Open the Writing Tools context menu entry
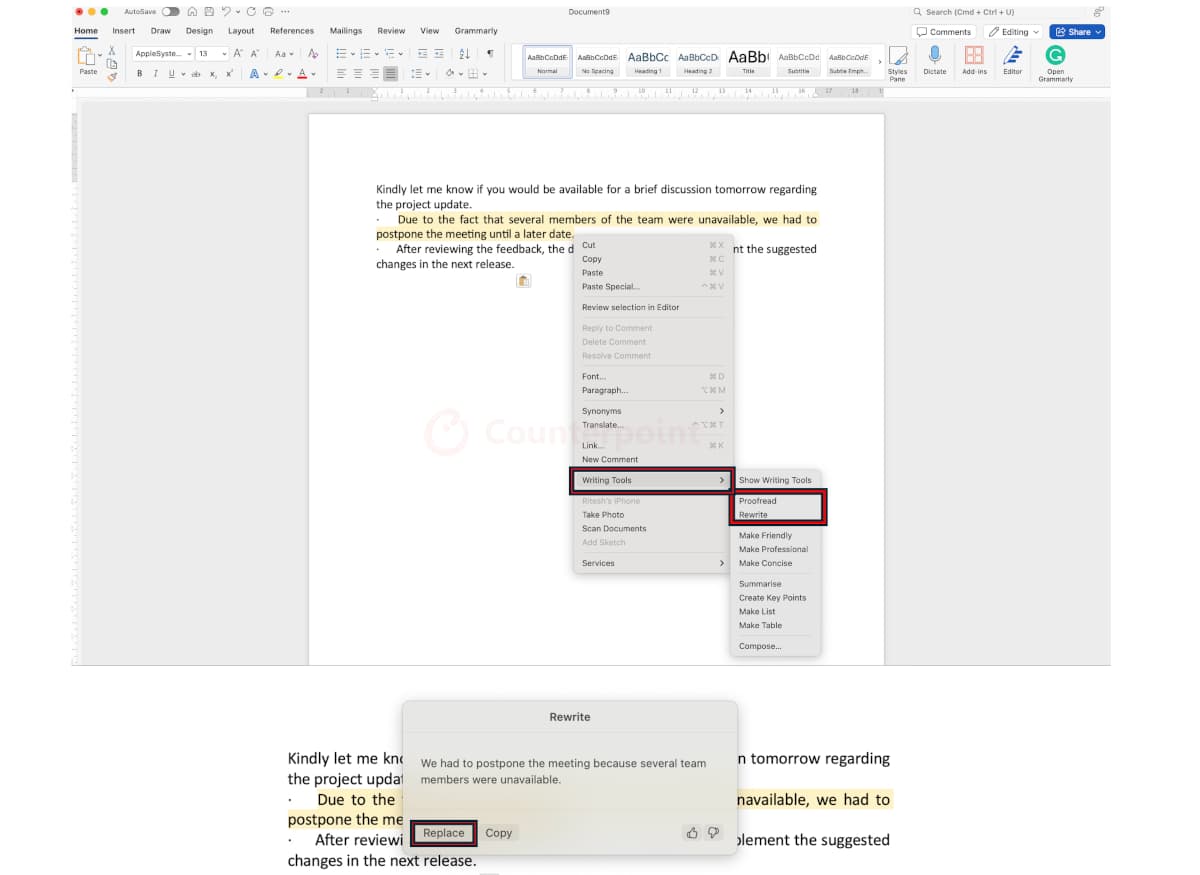Image resolution: width=1200 pixels, height=875 pixels. (653, 480)
